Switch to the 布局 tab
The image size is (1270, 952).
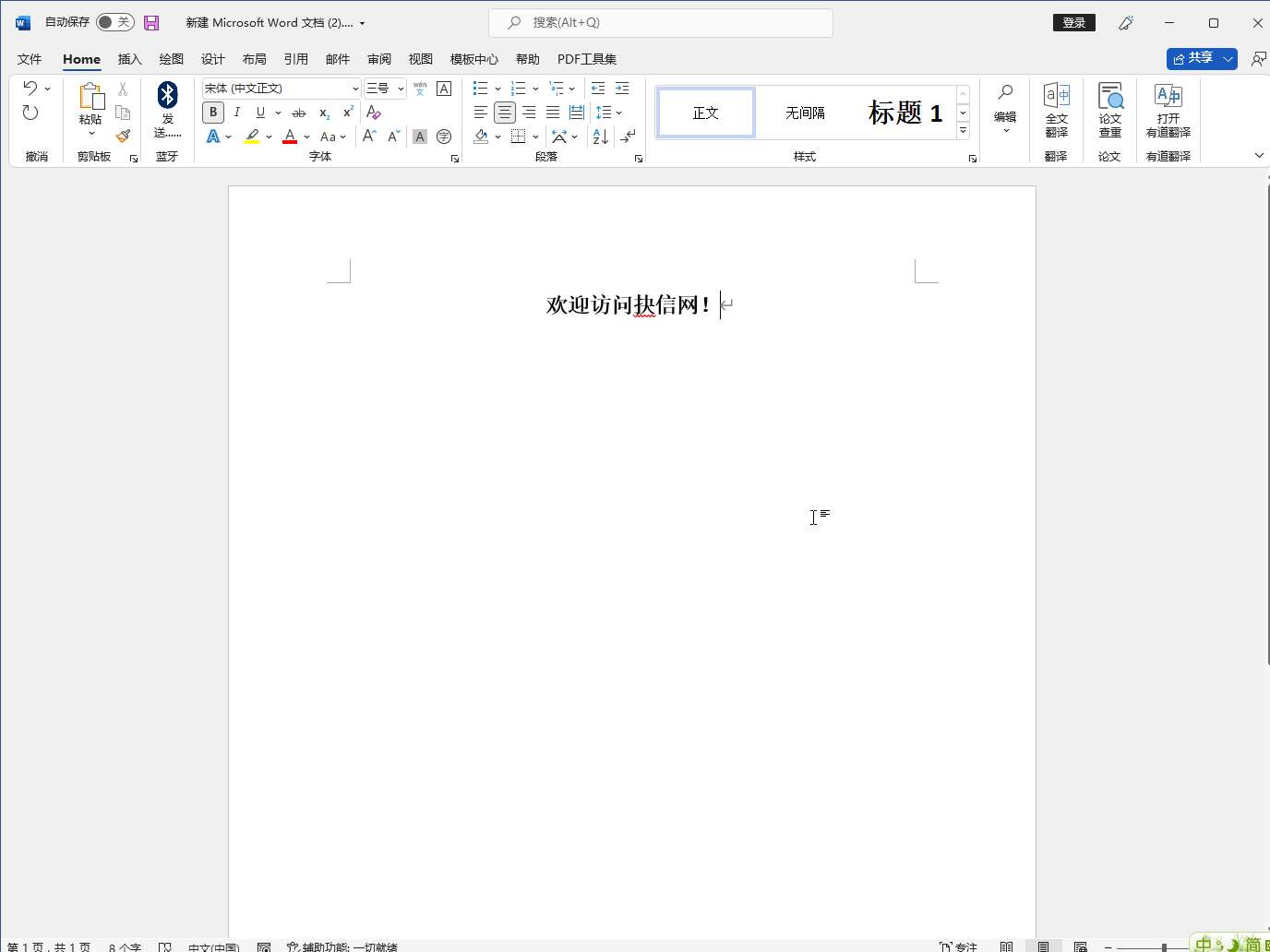[254, 59]
